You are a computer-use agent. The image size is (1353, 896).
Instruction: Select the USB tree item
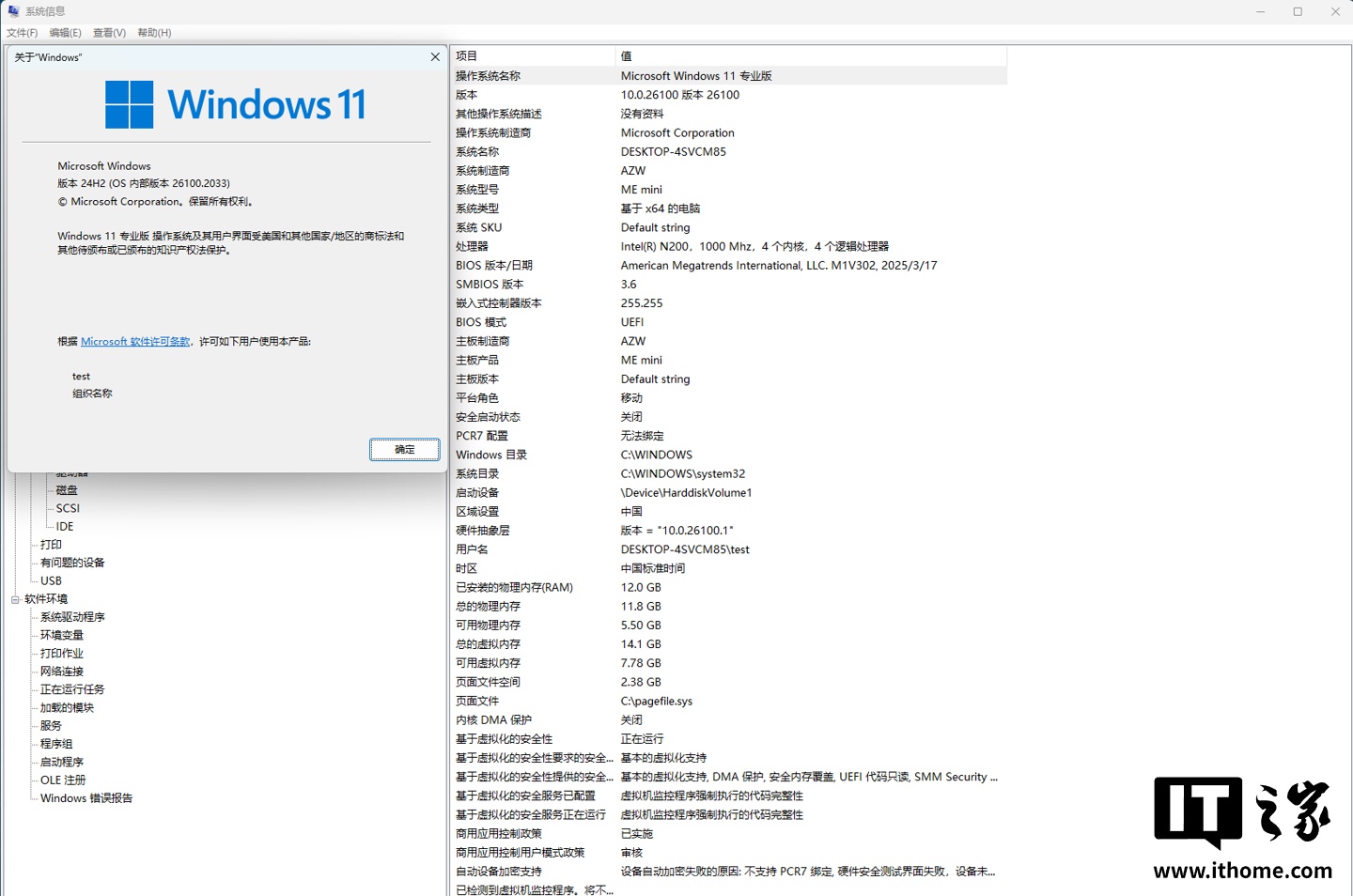(51, 580)
